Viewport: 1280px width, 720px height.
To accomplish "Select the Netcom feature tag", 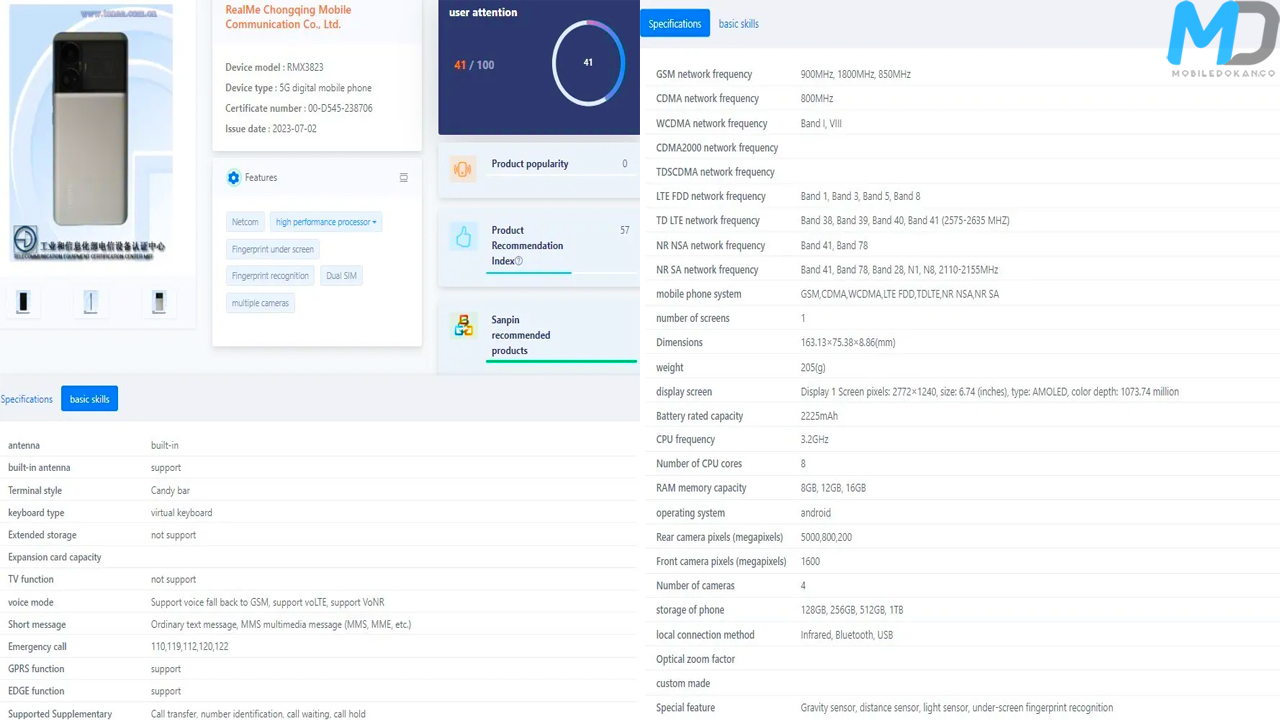I will pyautogui.click(x=245, y=222).
